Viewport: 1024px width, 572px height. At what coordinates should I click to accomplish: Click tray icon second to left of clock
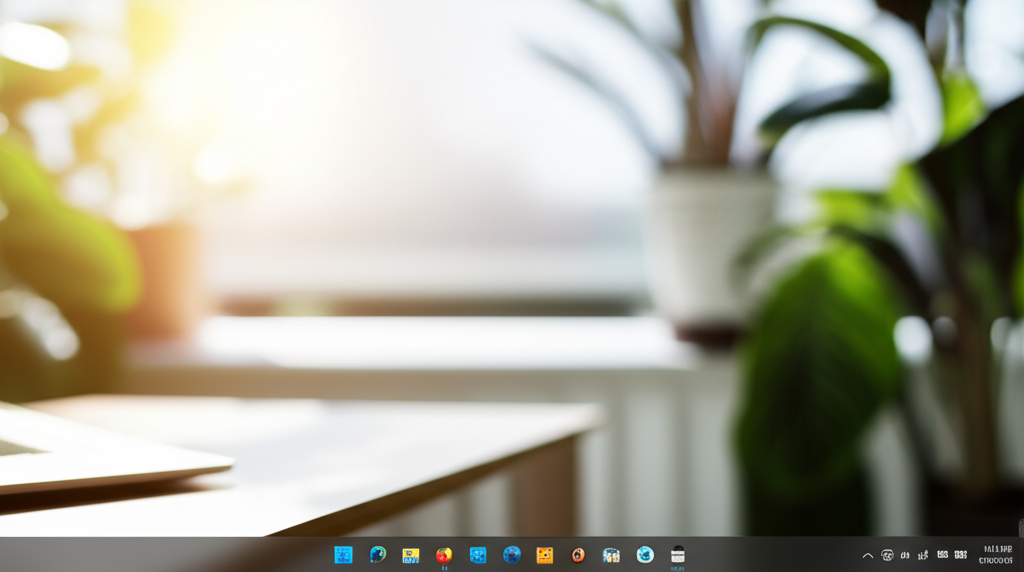tap(942, 555)
